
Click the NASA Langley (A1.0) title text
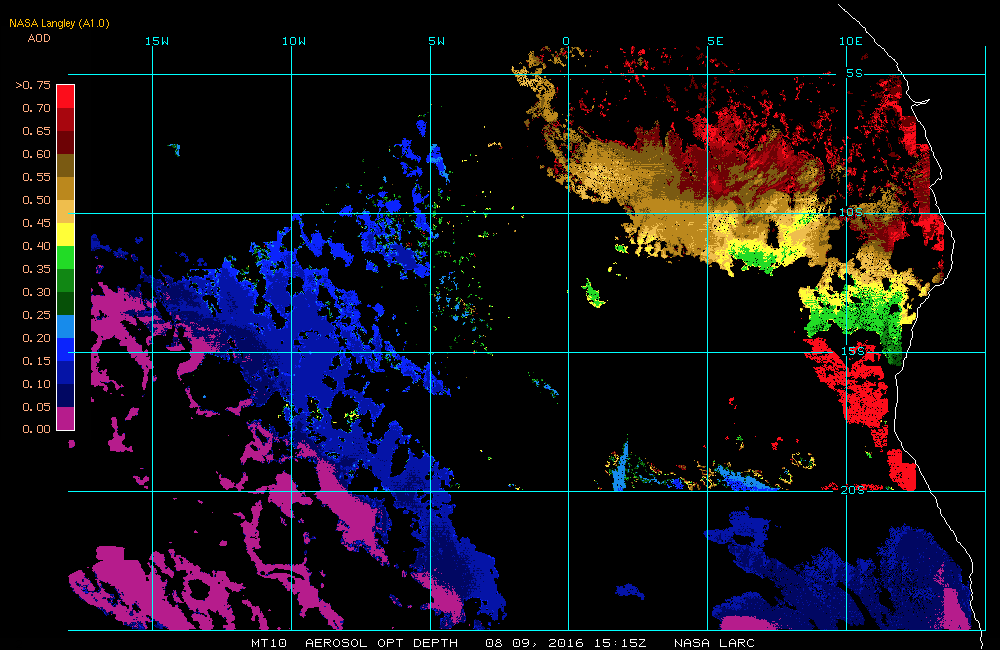tap(59, 24)
